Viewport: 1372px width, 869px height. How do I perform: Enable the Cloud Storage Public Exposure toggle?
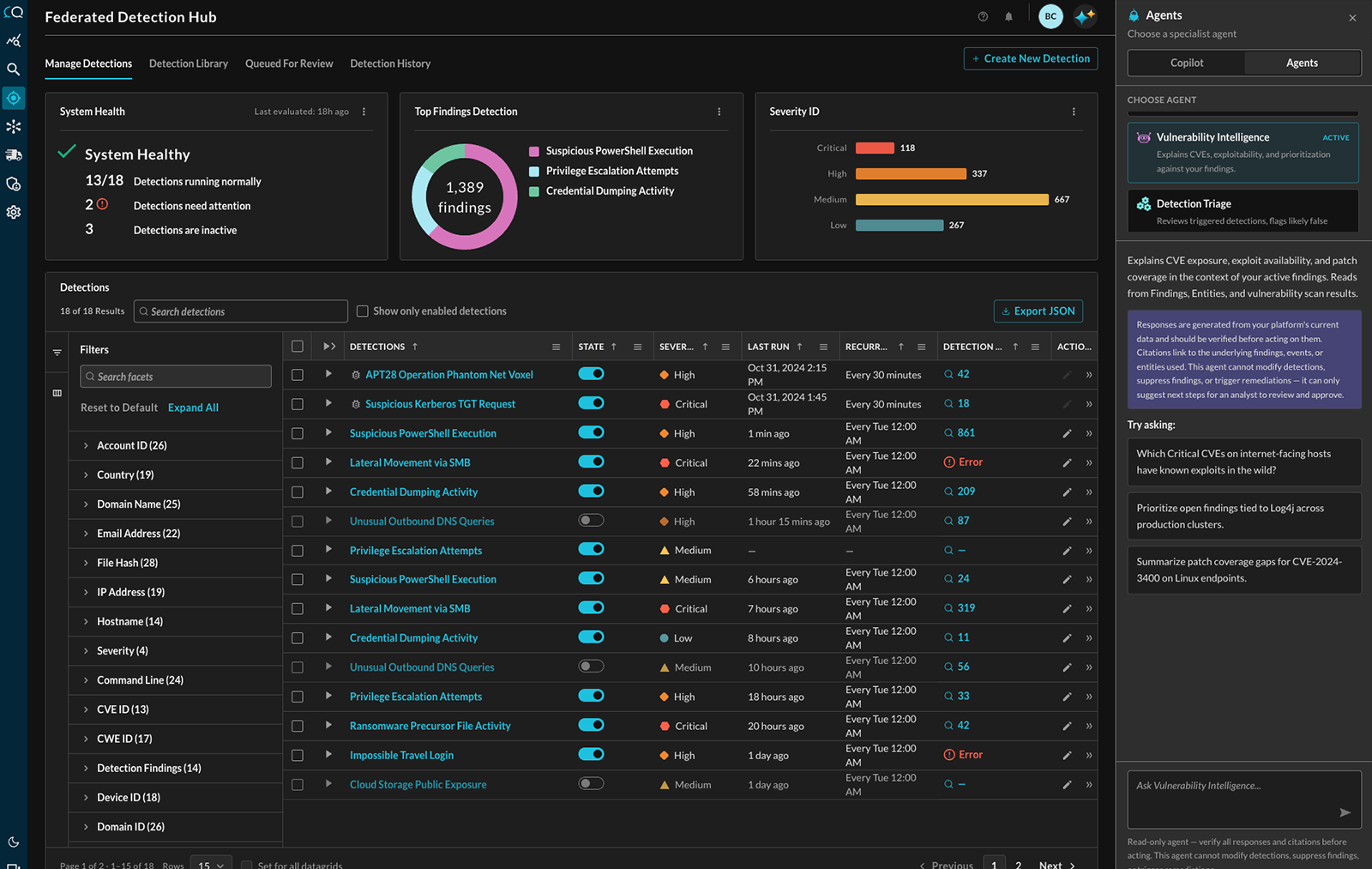(591, 783)
